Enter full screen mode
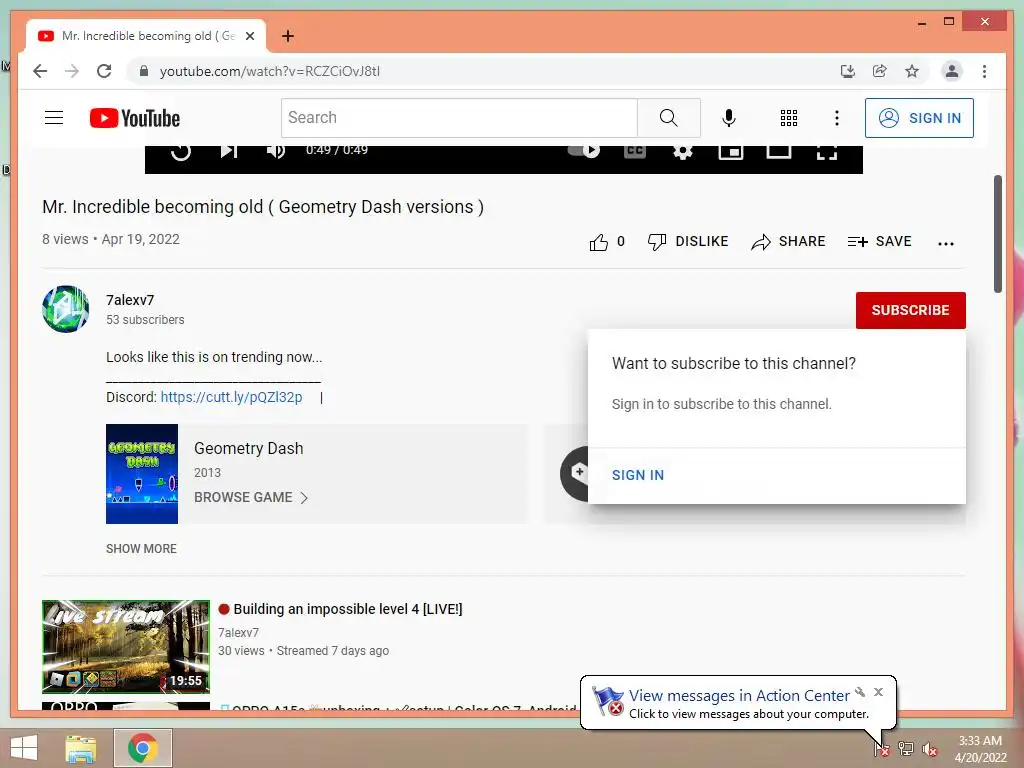 click(x=826, y=152)
